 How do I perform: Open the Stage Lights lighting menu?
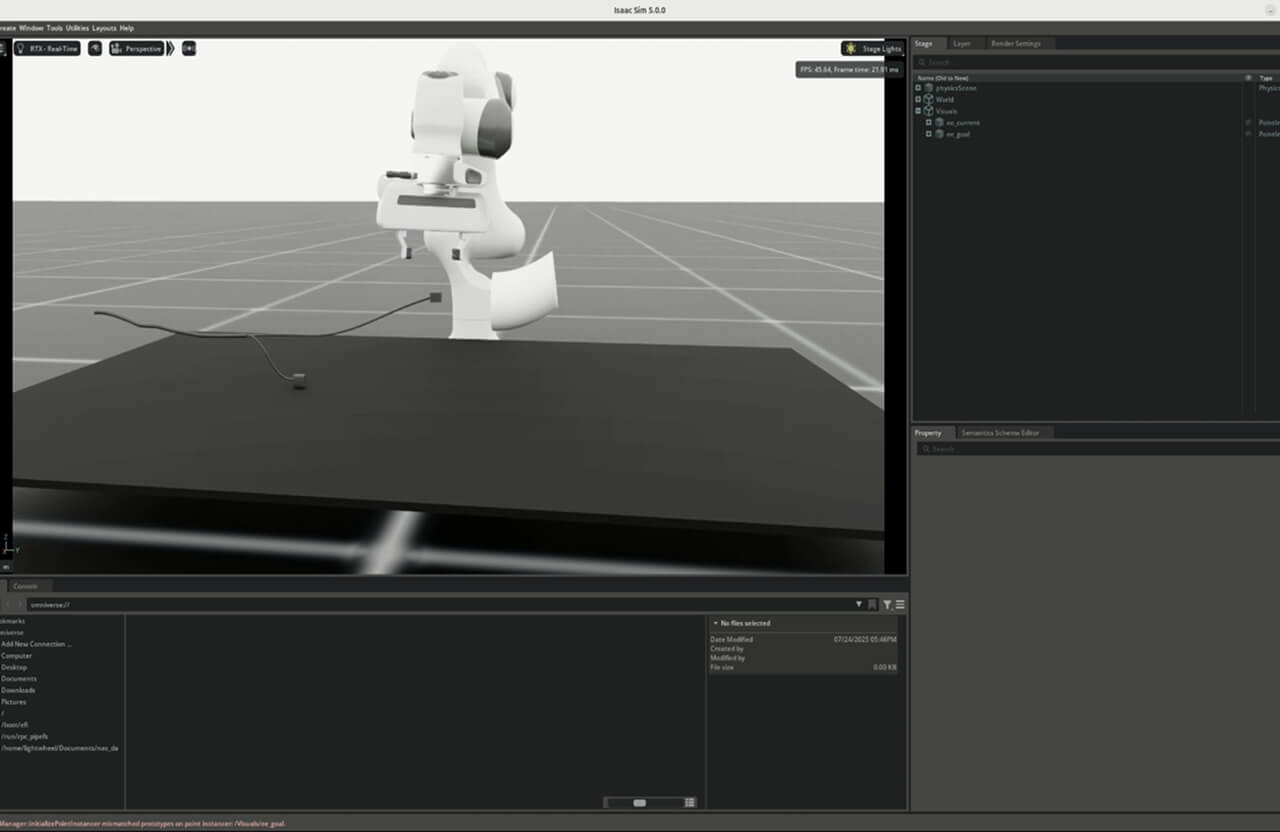[x=872, y=48]
